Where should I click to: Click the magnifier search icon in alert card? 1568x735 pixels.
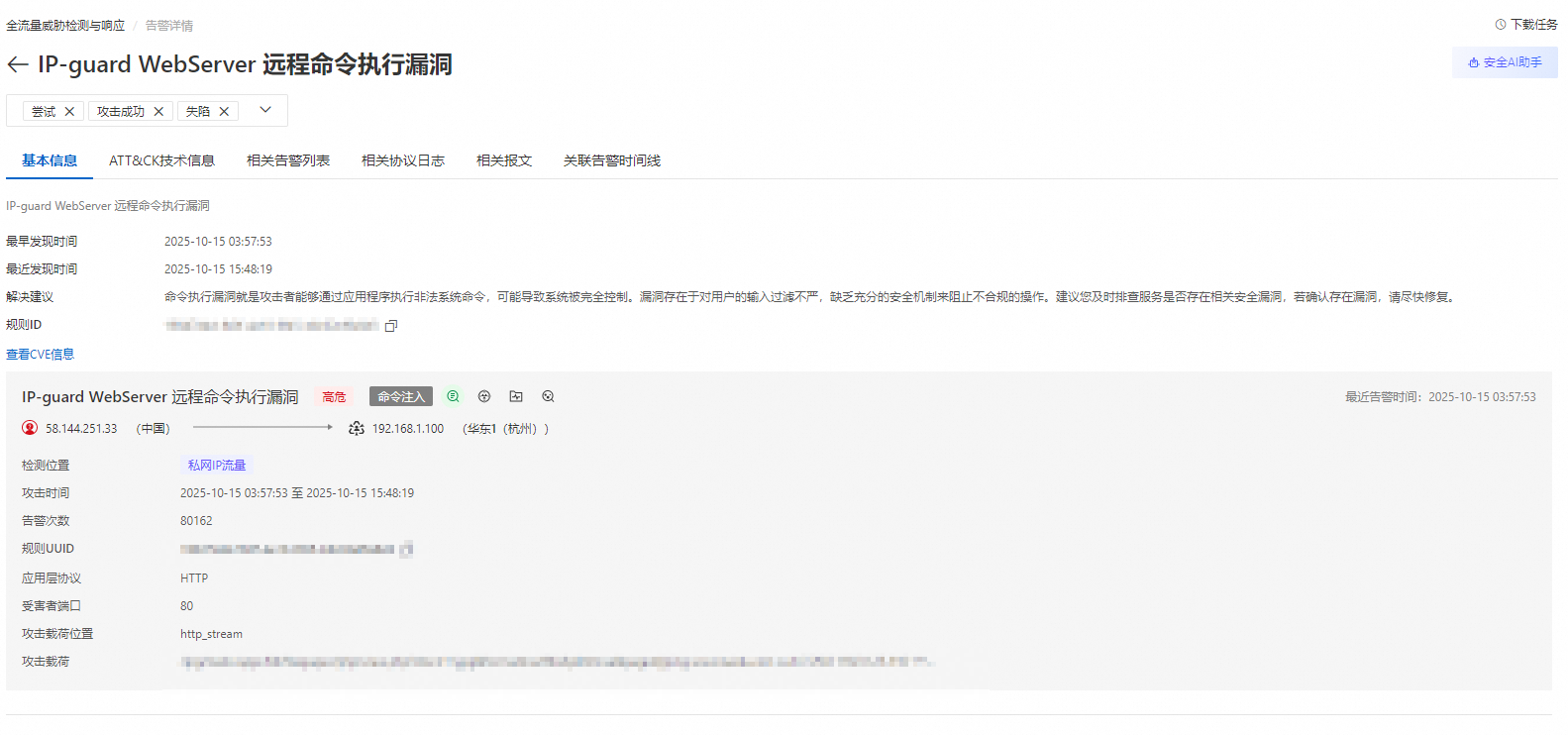(548, 396)
